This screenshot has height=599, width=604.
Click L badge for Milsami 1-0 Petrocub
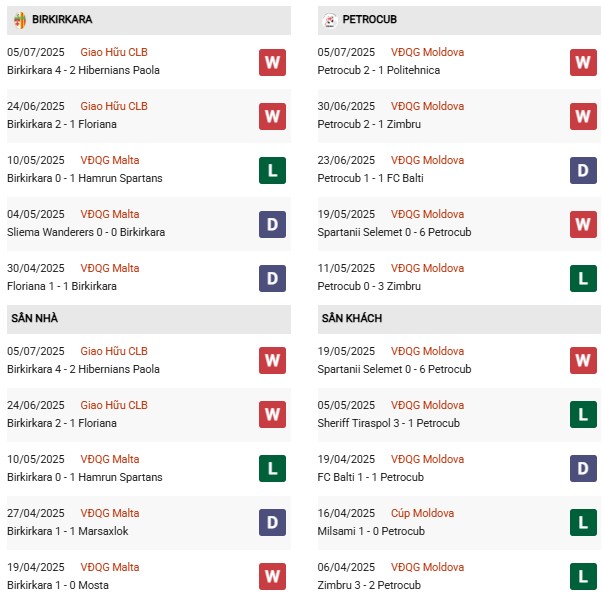coord(583,522)
